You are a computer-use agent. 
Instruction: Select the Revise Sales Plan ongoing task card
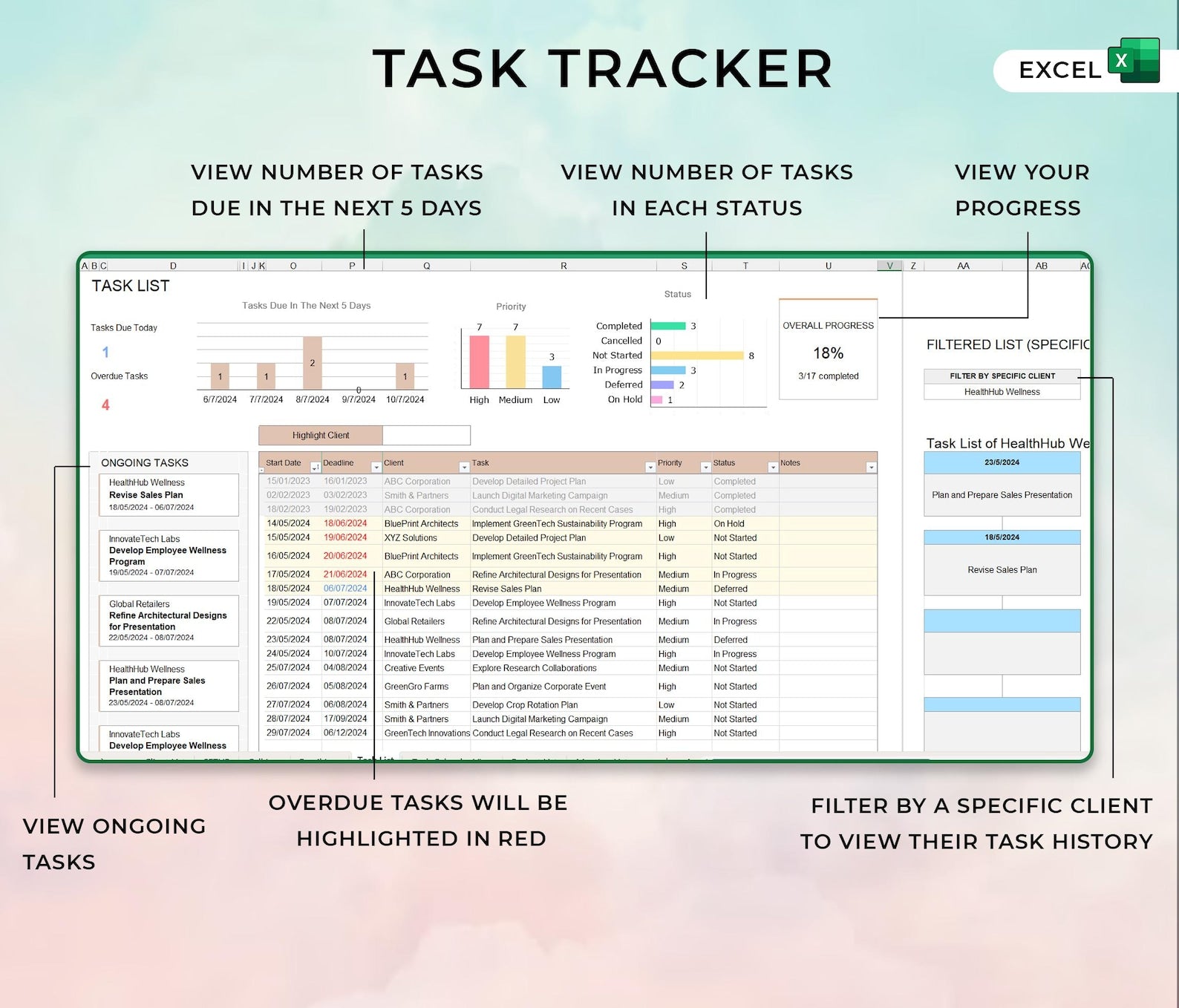pos(169,495)
